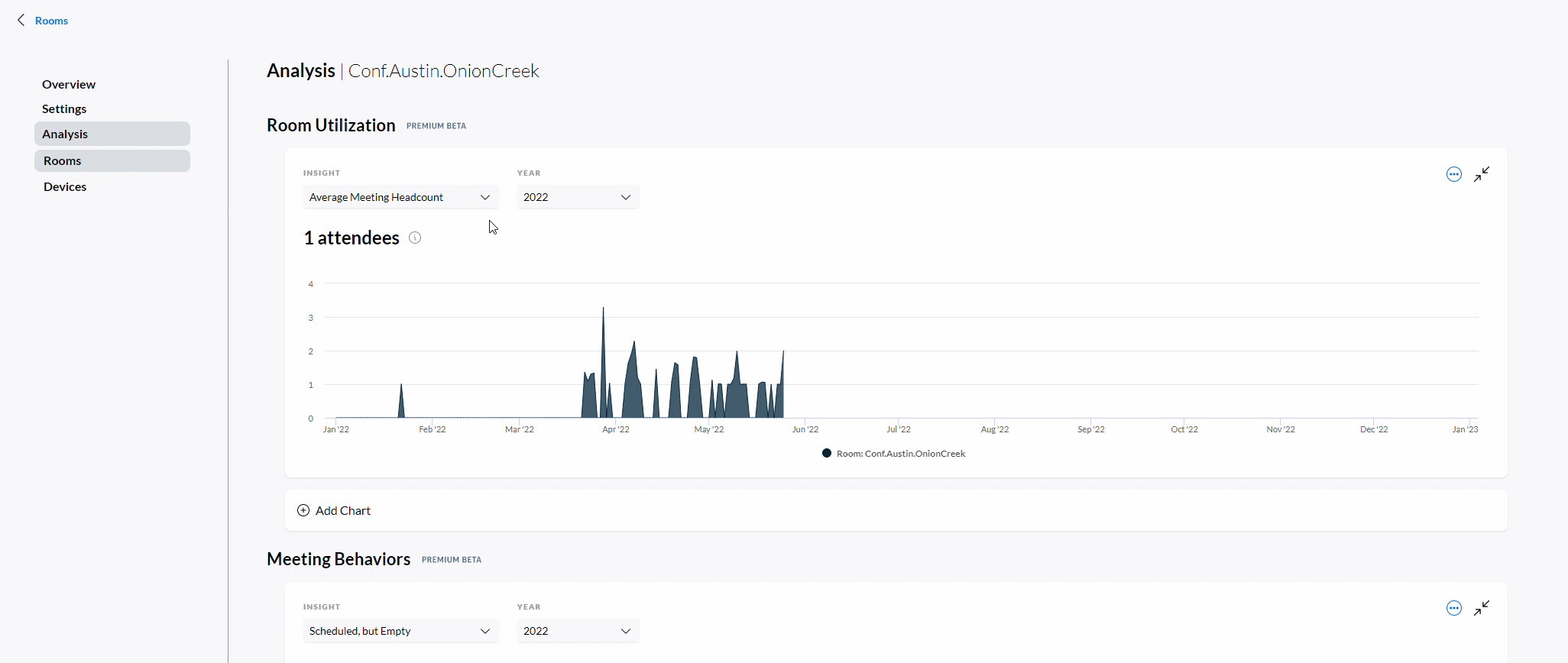Open Scheduled, but Empty insight dropdown

(x=400, y=631)
